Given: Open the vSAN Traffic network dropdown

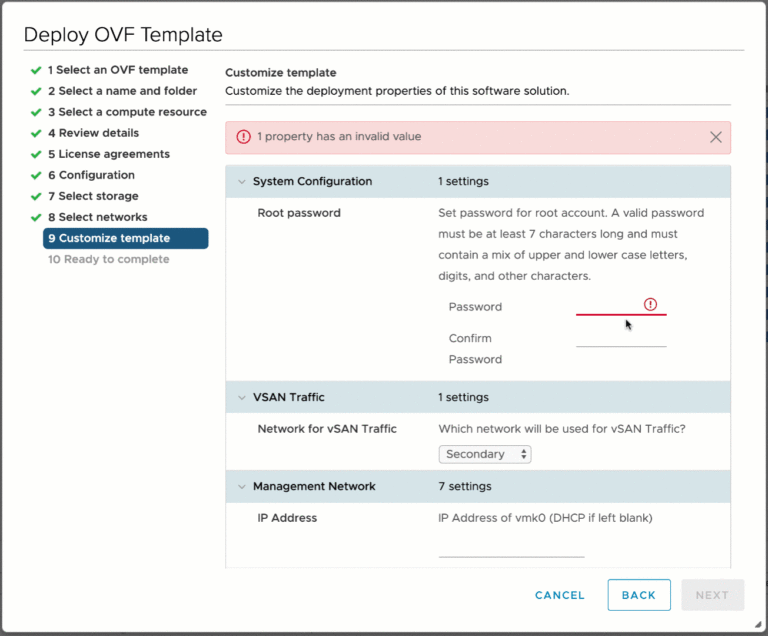Looking at the screenshot, I should tap(485, 454).
